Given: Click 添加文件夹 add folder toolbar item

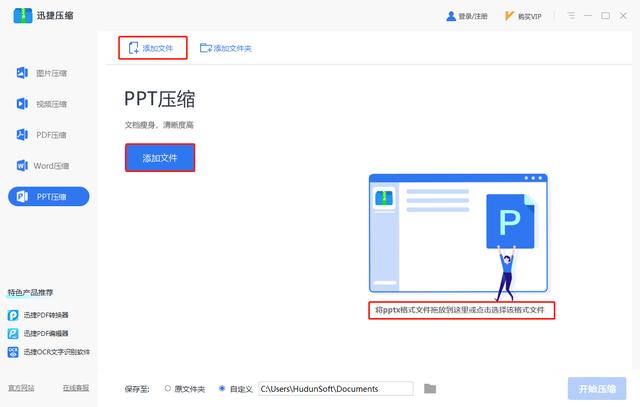Looking at the screenshot, I should (x=225, y=48).
